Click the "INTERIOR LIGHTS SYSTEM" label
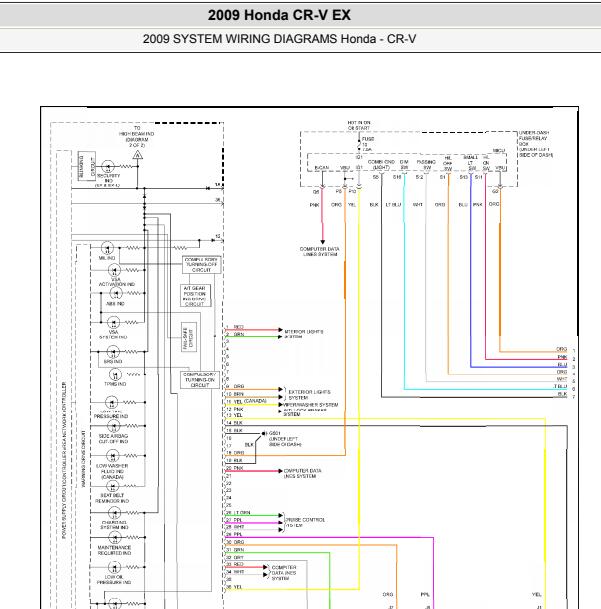This screenshot has width=601, height=609. [x=303, y=334]
